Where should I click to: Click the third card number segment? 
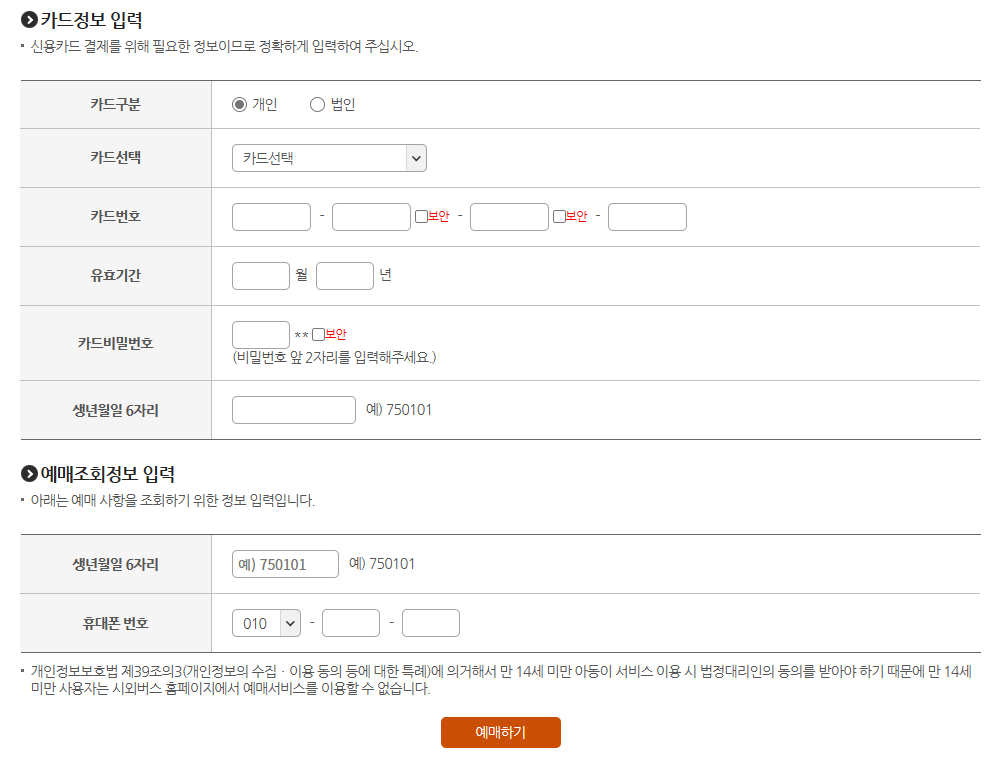click(508, 216)
